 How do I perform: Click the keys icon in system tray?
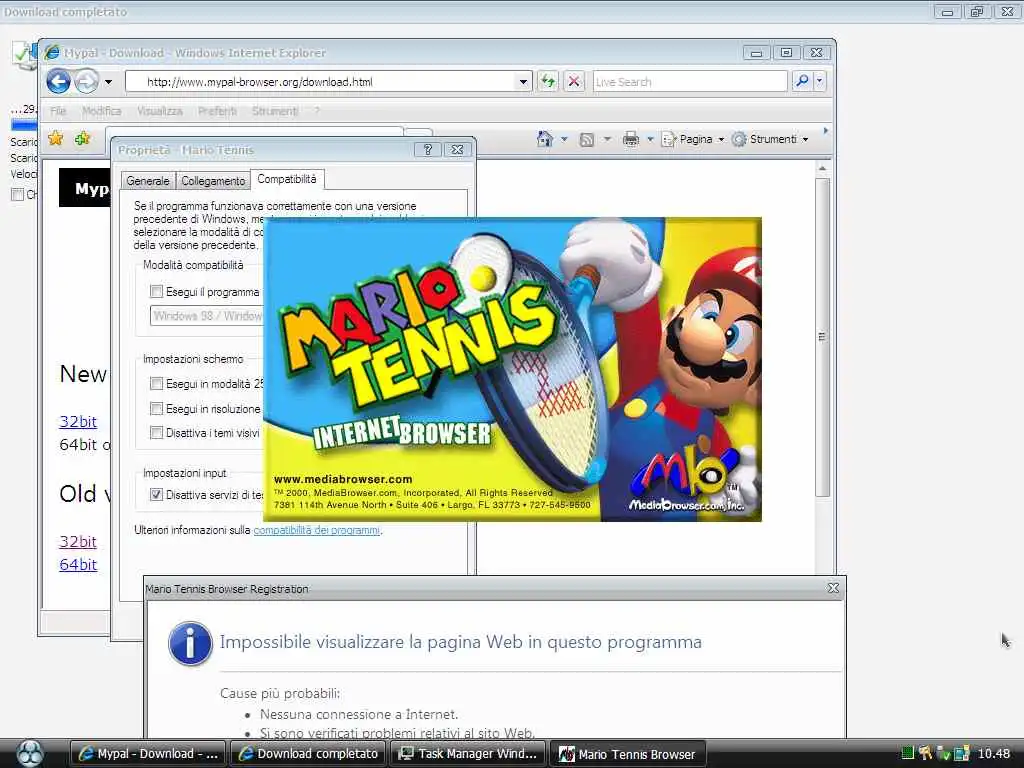tap(925, 753)
